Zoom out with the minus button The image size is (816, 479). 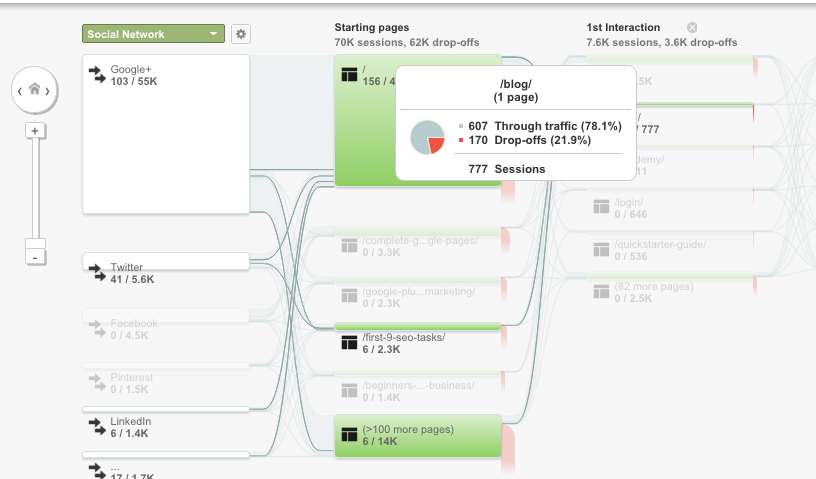(x=35, y=257)
